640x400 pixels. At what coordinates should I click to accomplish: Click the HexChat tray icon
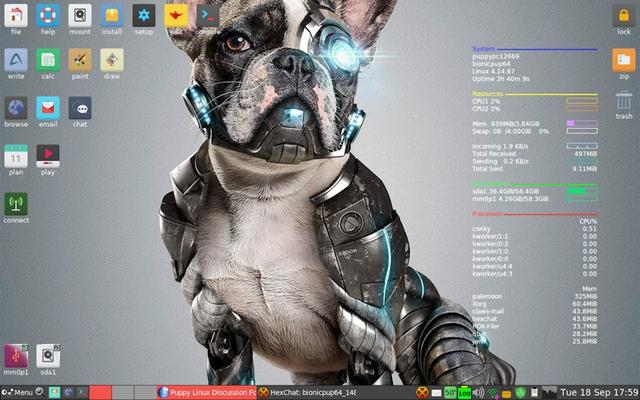point(423,393)
